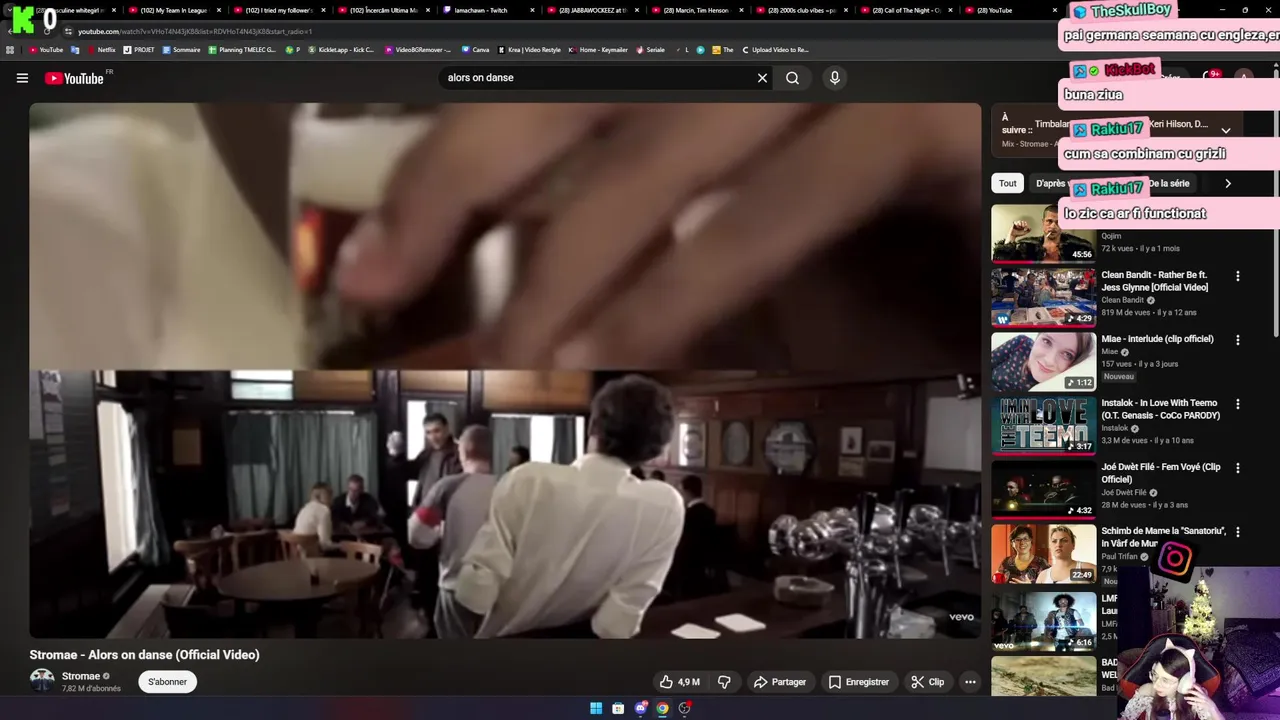Like the video with thumbs up

click(x=679, y=682)
